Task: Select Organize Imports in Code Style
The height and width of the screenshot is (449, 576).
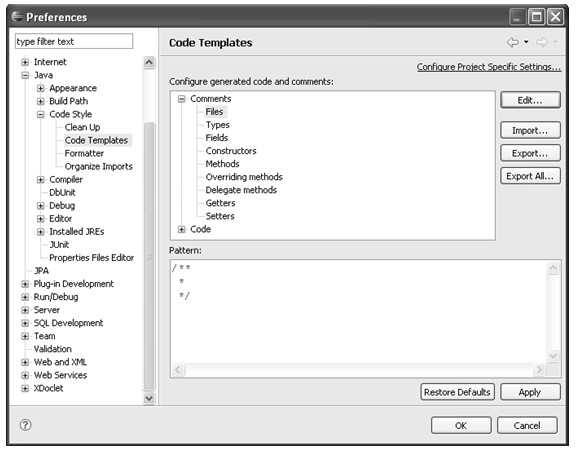Action: coord(98,166)
